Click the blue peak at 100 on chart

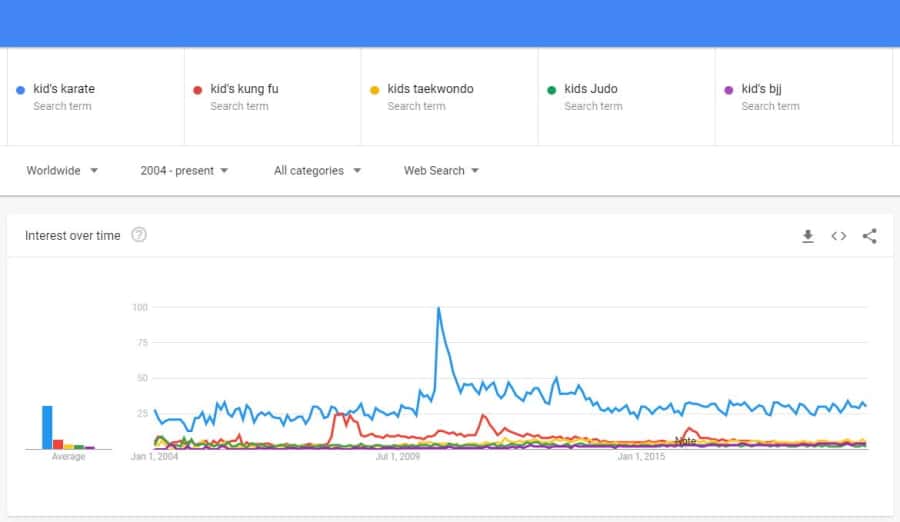[439, 308]
